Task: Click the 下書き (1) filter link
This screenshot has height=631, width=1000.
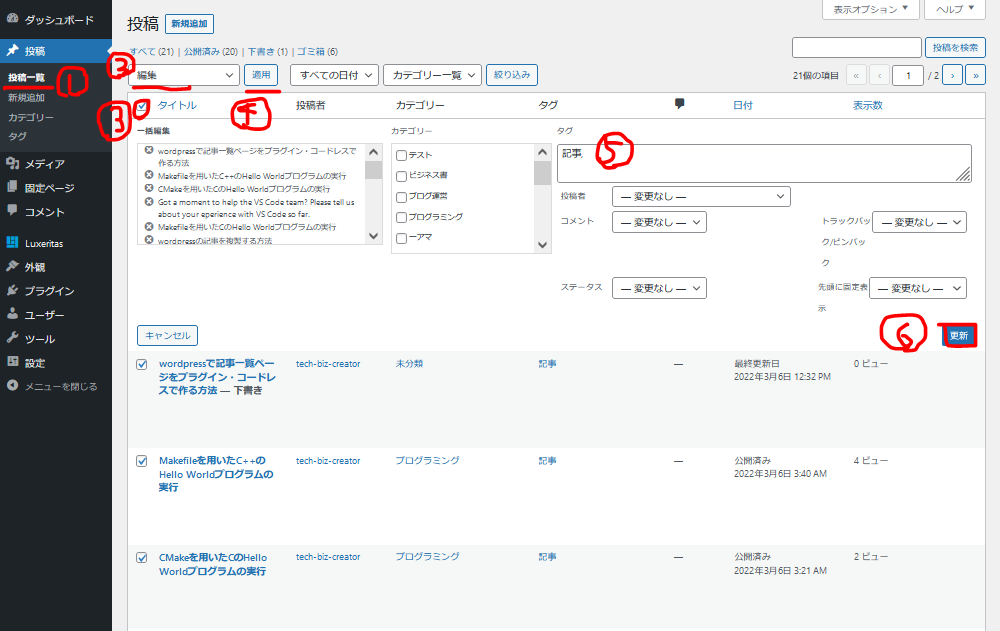Action: click(x=268, y=51)
